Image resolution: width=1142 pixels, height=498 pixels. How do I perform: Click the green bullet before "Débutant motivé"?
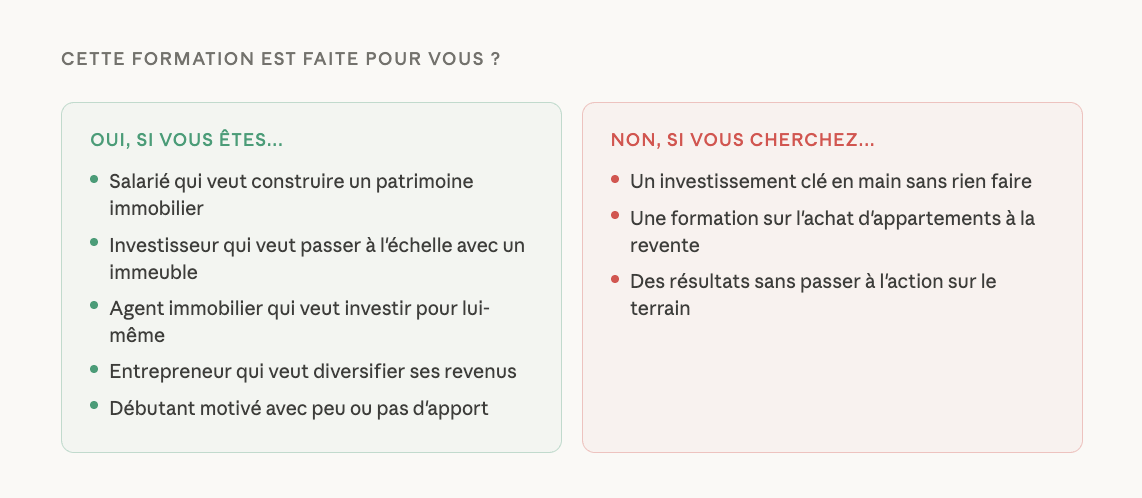[94, 406]
